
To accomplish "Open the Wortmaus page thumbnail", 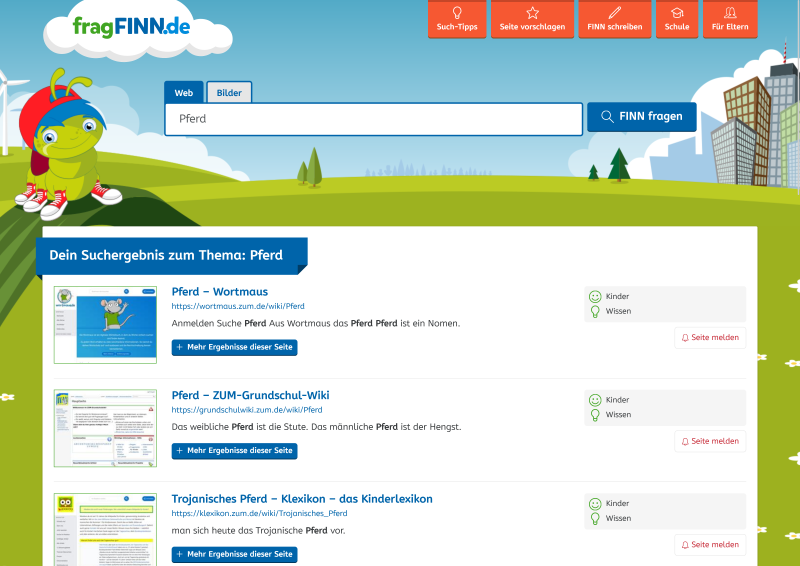I will point(105,325).
